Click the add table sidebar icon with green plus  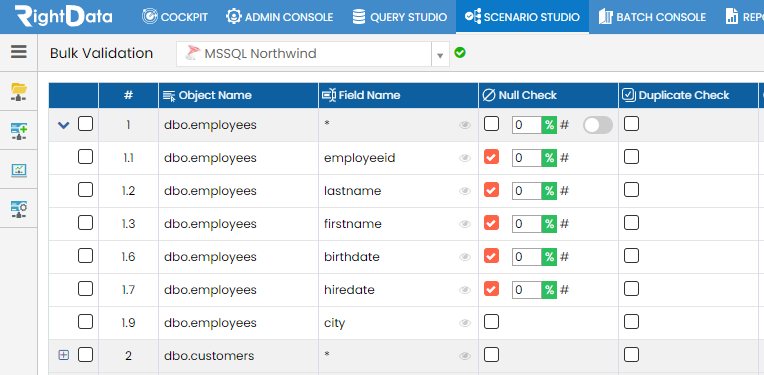coord(19,131)
